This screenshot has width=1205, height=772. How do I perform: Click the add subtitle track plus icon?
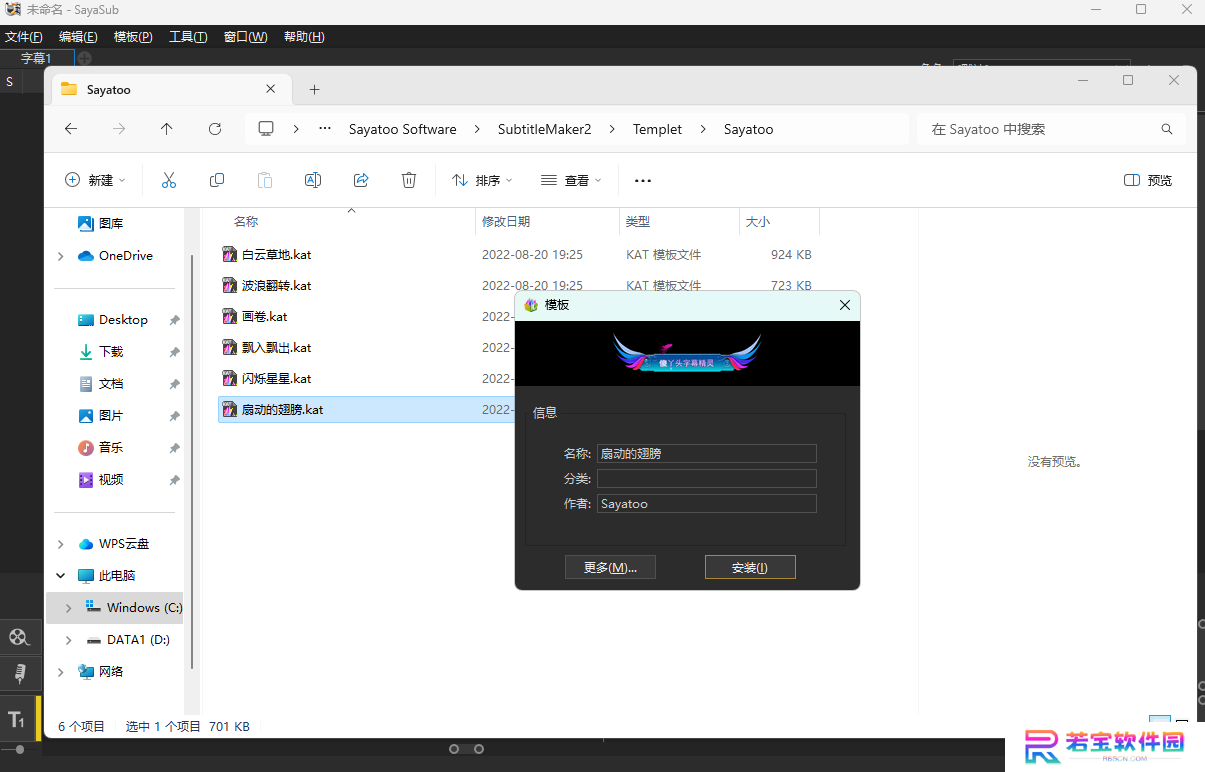(x=85, y=58)
